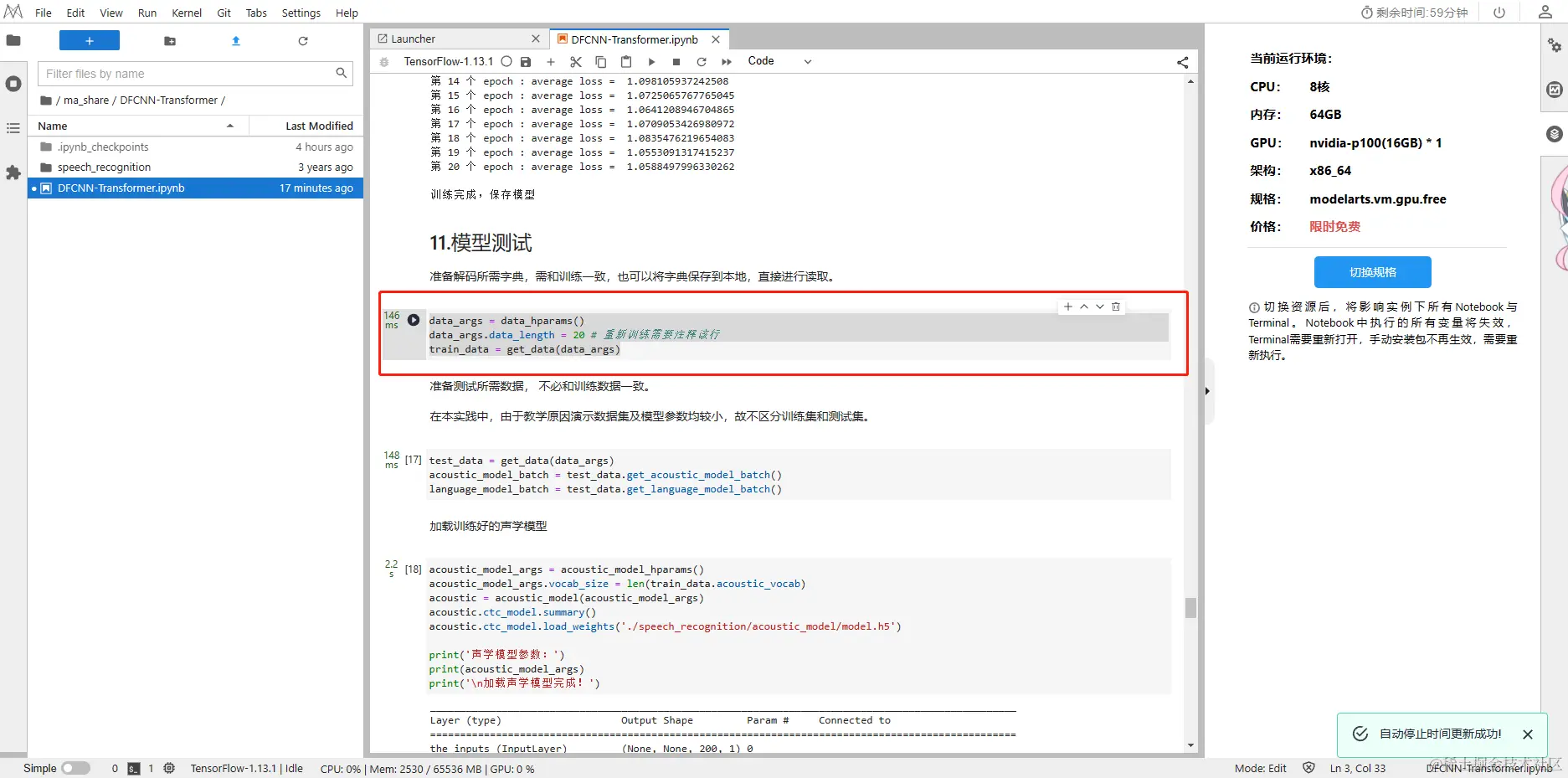Click the blue New Launcher plus button

click(x=90, y=40)
